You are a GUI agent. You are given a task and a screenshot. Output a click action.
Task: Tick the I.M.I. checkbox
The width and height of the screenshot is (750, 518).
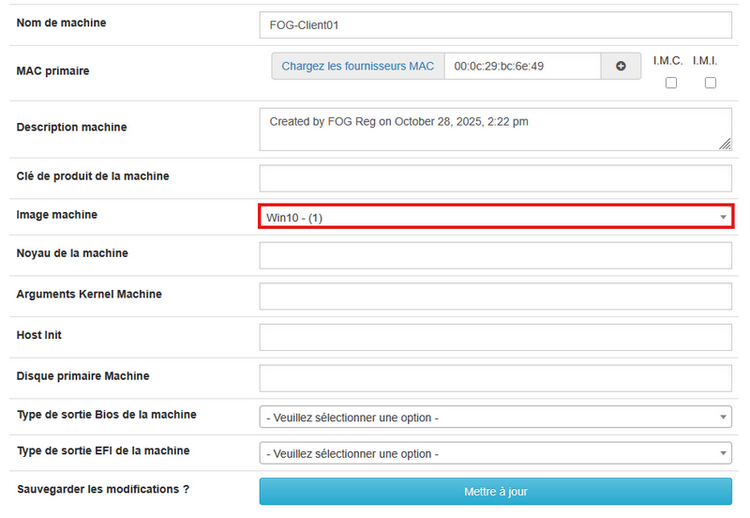[x=710, y=83]
